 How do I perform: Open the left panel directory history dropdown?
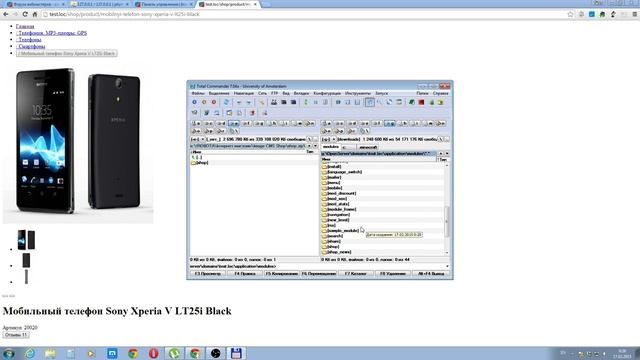coord(315,146)
